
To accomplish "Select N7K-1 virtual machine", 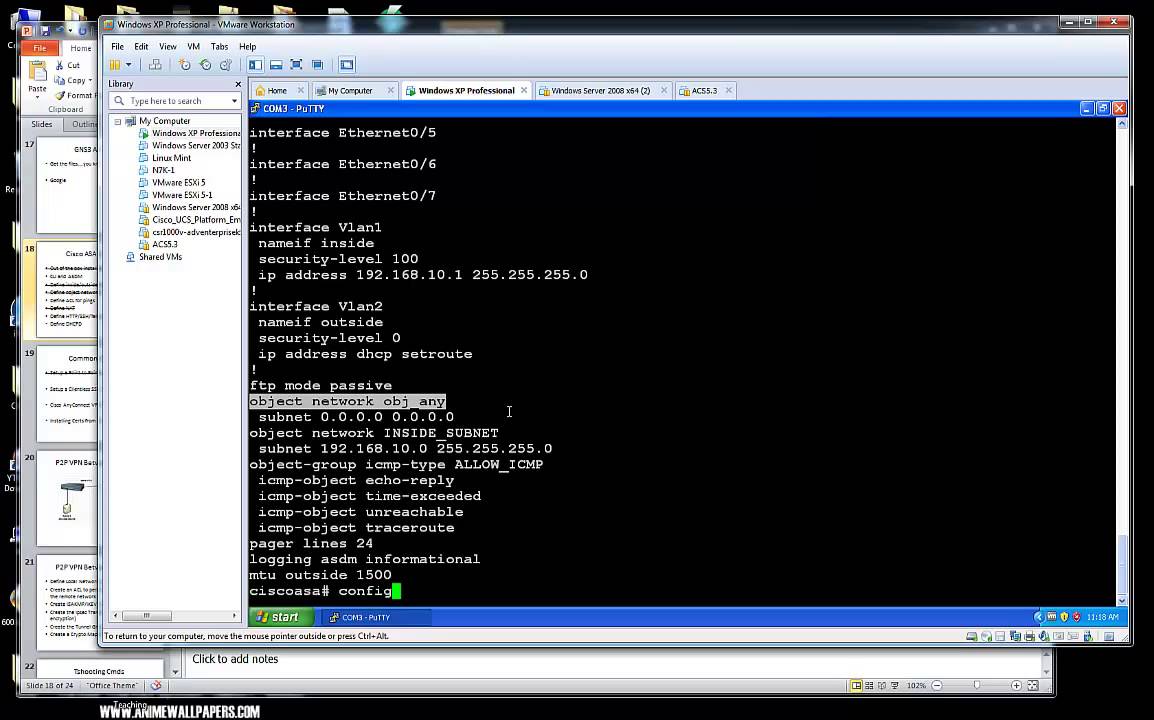I will pos(157,170).
